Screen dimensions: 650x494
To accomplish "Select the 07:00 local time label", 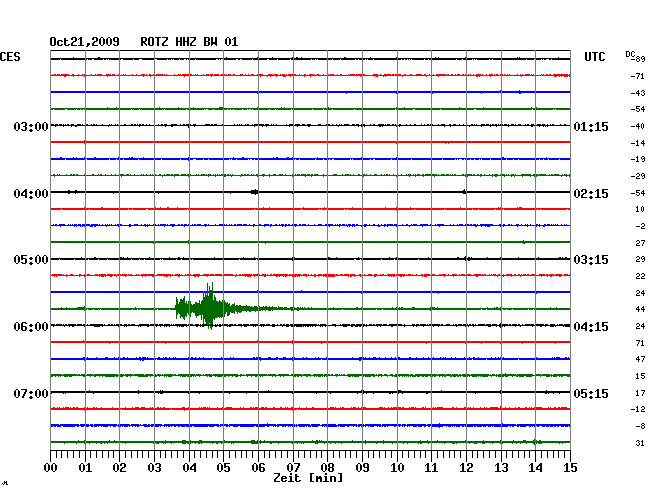I will [31, 393].
